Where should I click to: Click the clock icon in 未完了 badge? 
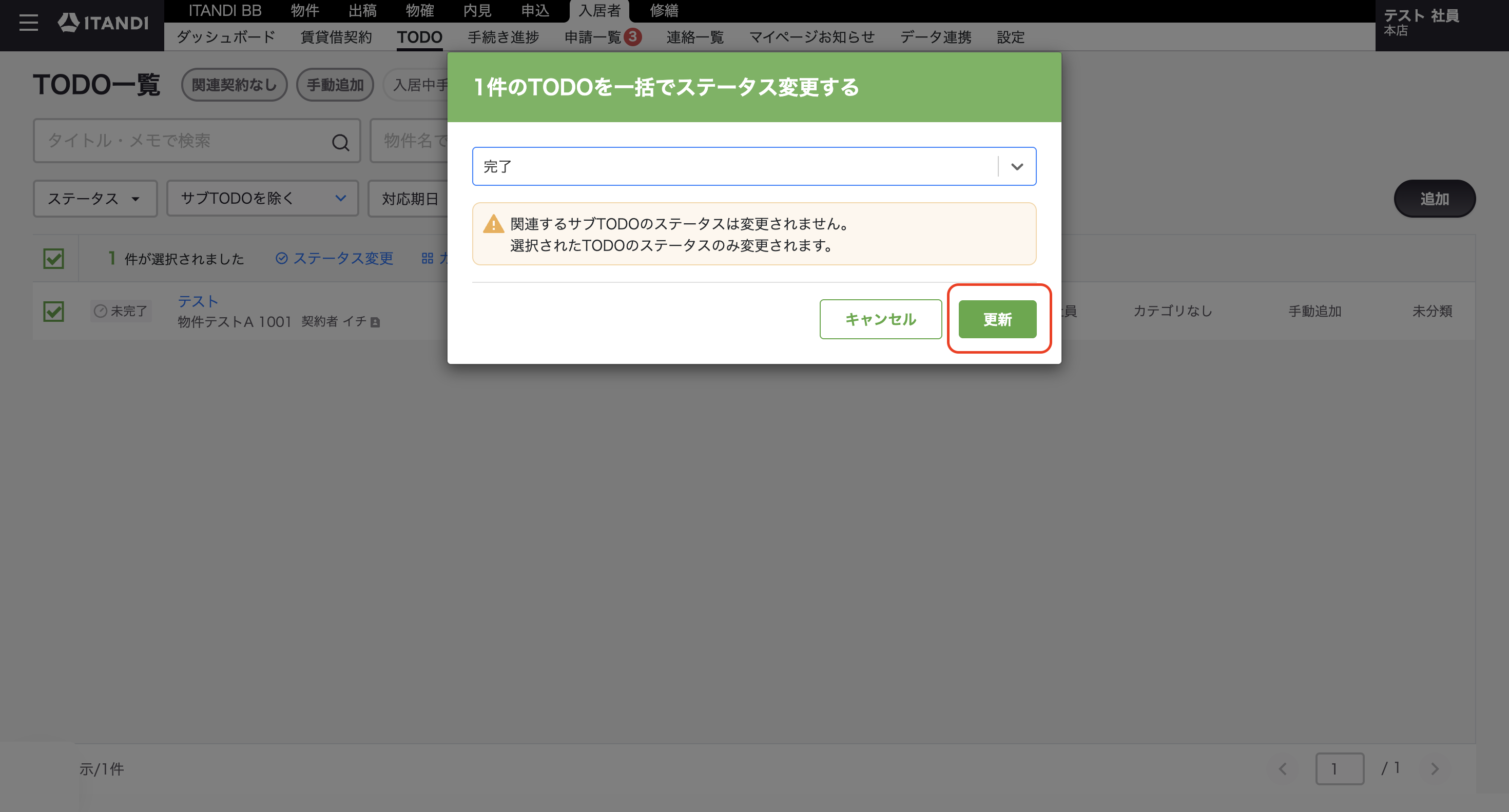coord(101,311)
